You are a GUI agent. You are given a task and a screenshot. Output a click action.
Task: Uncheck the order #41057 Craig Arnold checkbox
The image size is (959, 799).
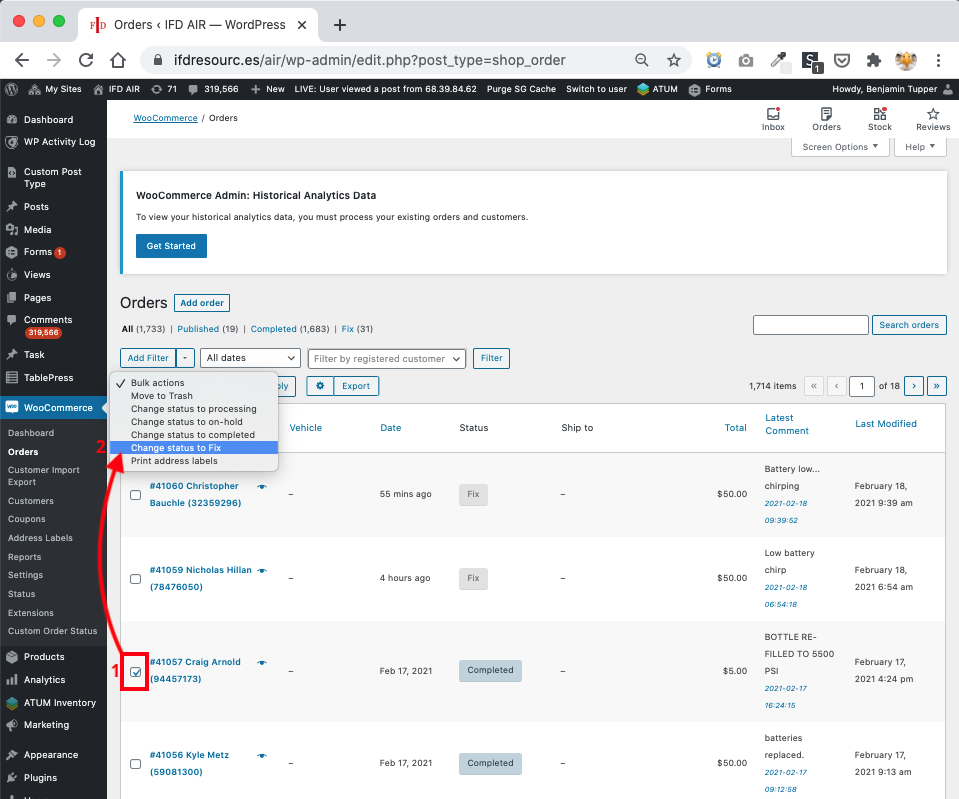click(136, 672)
